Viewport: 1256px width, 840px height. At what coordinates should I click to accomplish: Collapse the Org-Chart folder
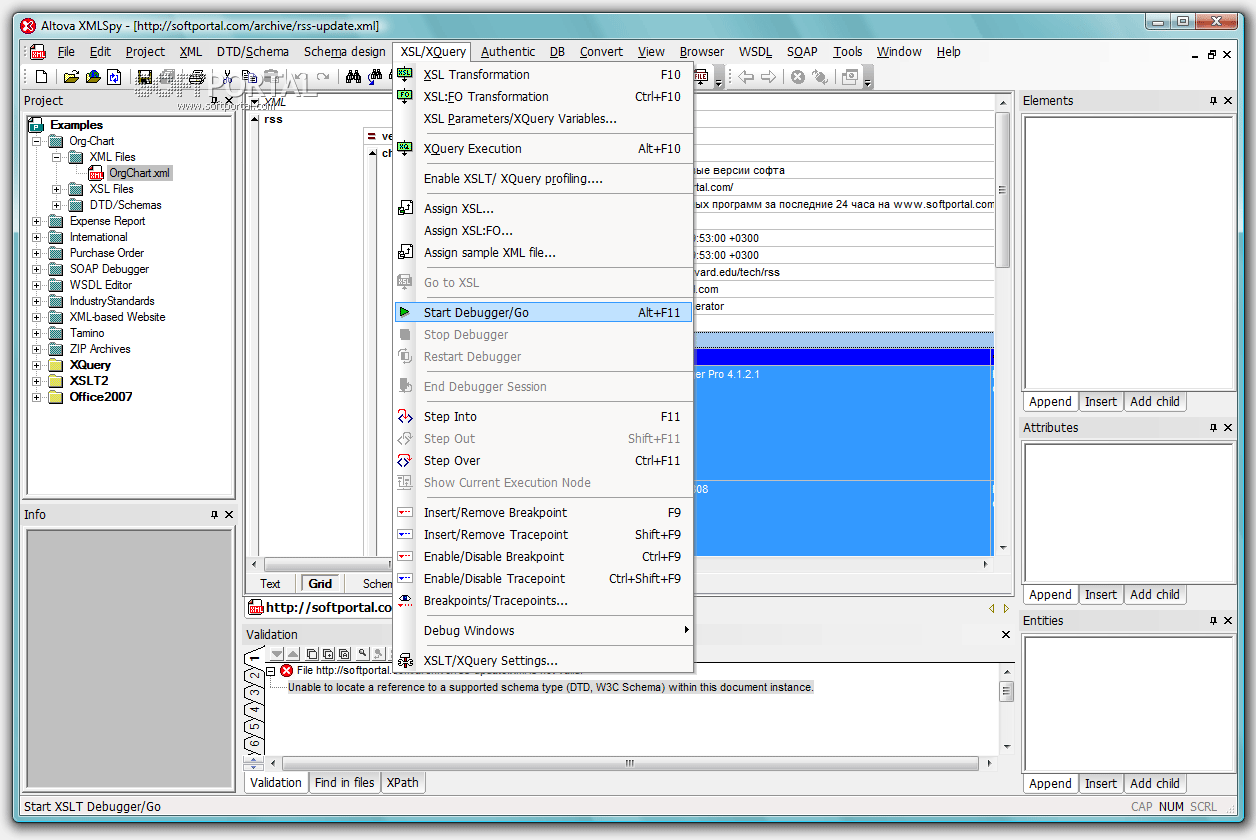(x=37, y=141)
